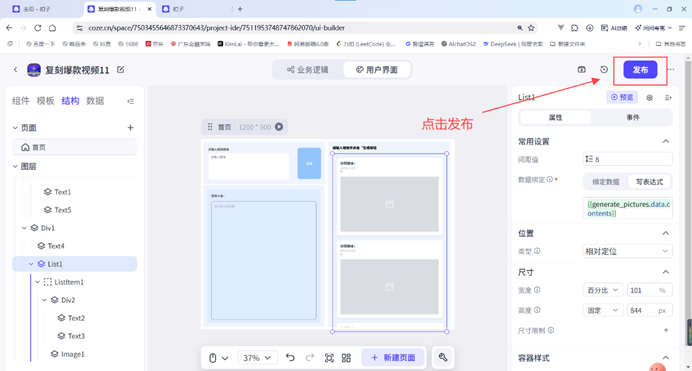Add a new page with the plus icon

[x=130, y=128]
